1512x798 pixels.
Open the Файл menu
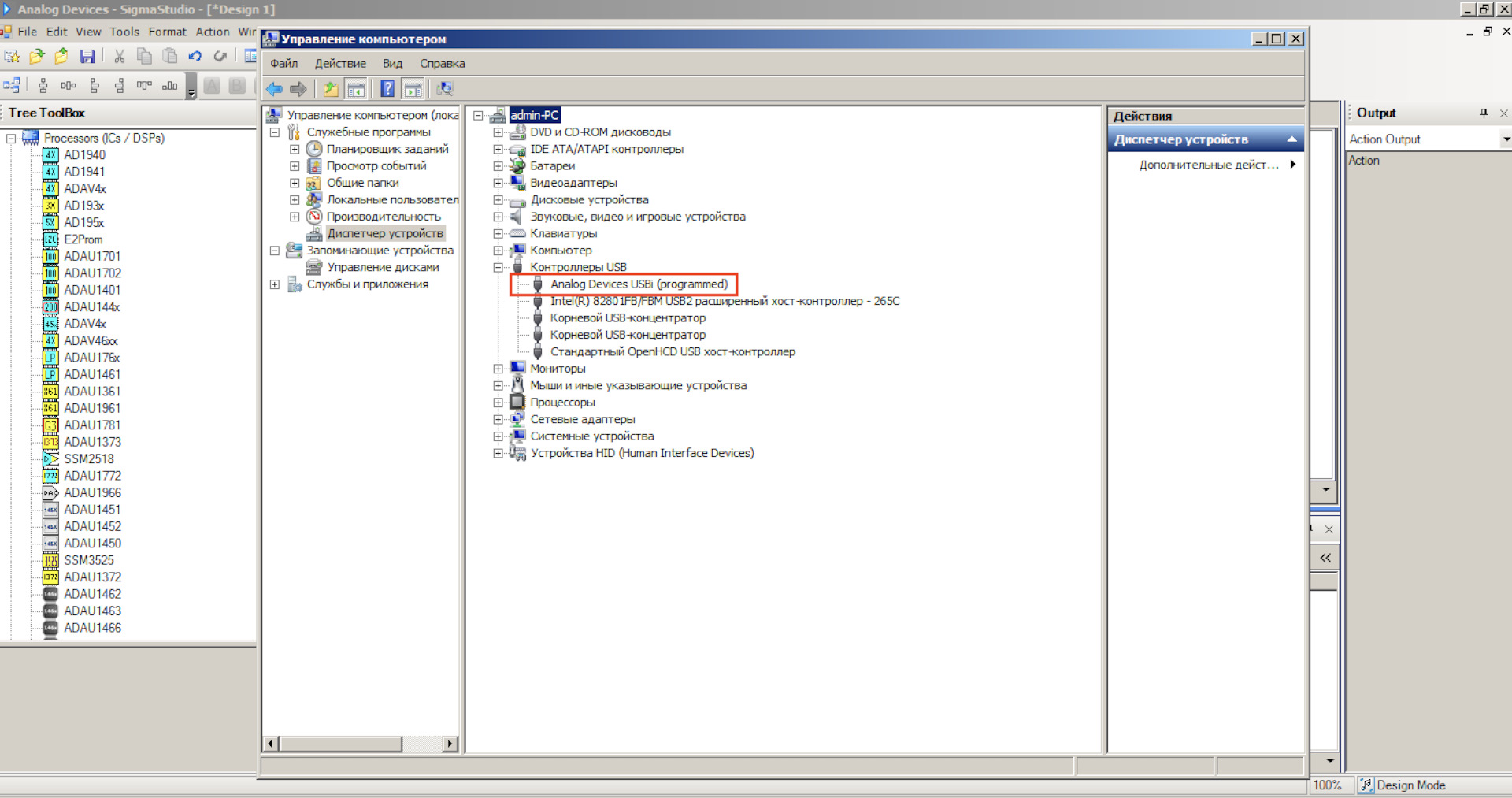coord(283,64)
